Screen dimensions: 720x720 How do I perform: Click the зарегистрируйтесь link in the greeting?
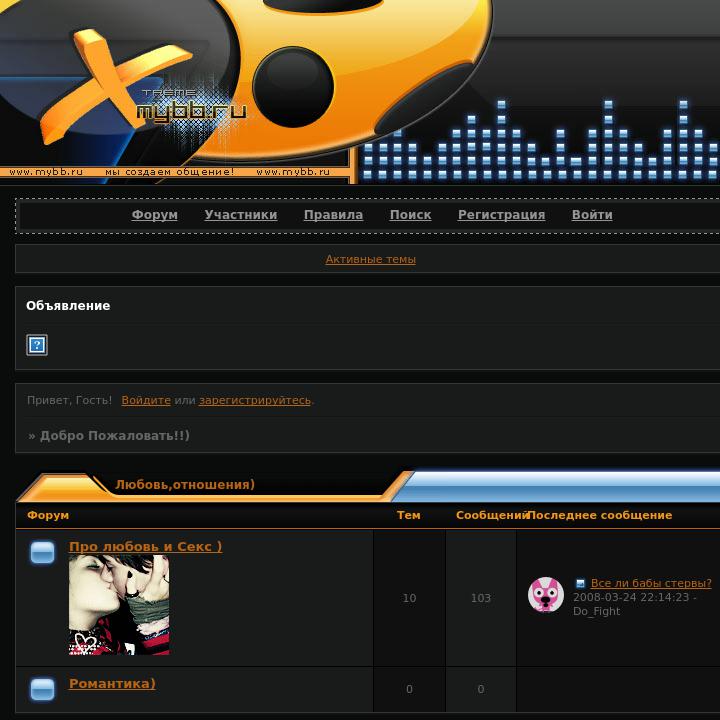point(255,400)
